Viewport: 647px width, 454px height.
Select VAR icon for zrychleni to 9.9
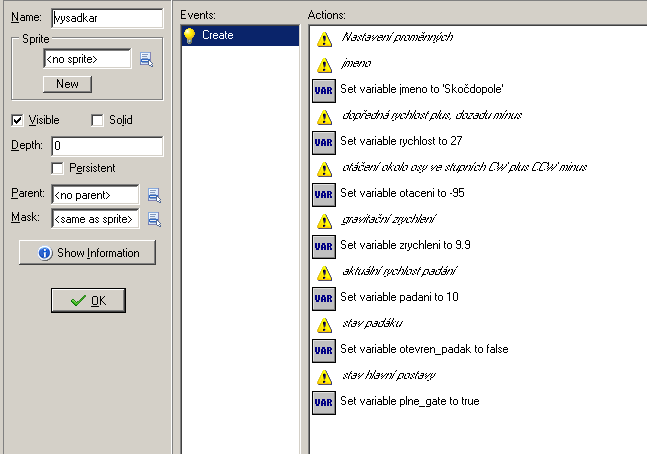[x=324, y=246]
